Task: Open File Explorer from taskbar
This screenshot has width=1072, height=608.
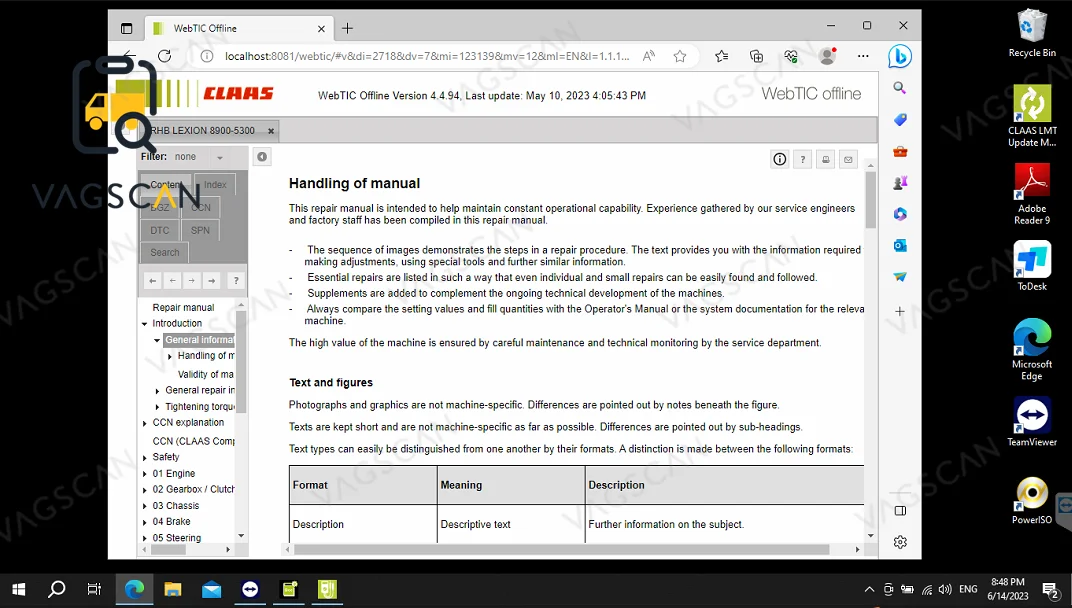Action: [x=172, y=589]
